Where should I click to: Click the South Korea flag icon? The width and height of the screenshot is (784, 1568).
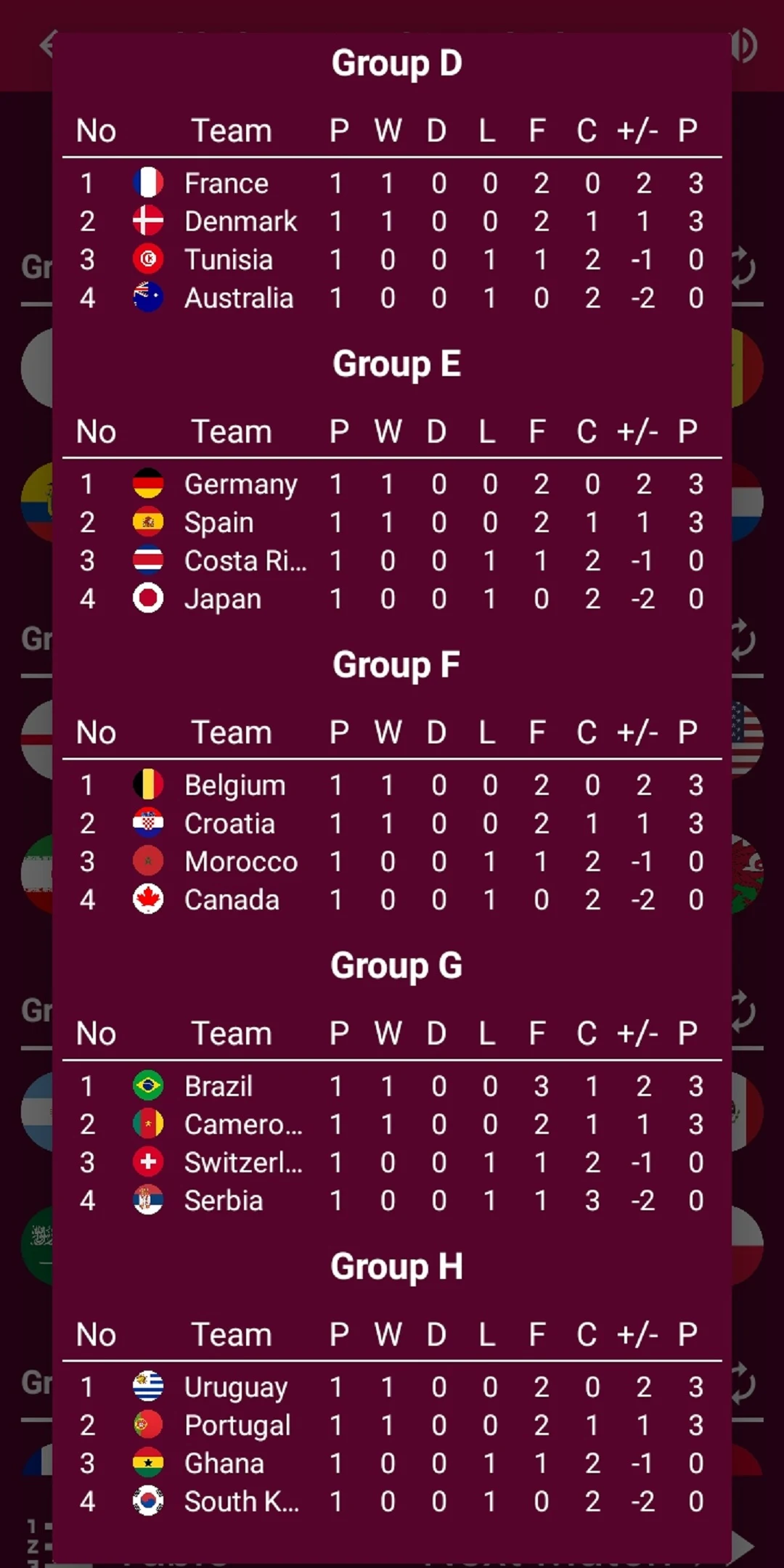point(148,1501)
